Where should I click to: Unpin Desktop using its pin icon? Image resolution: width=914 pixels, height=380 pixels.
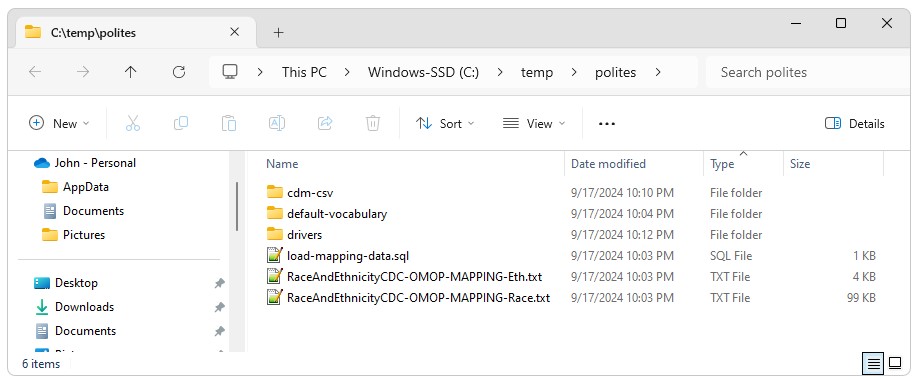click(x=219, y=283)
